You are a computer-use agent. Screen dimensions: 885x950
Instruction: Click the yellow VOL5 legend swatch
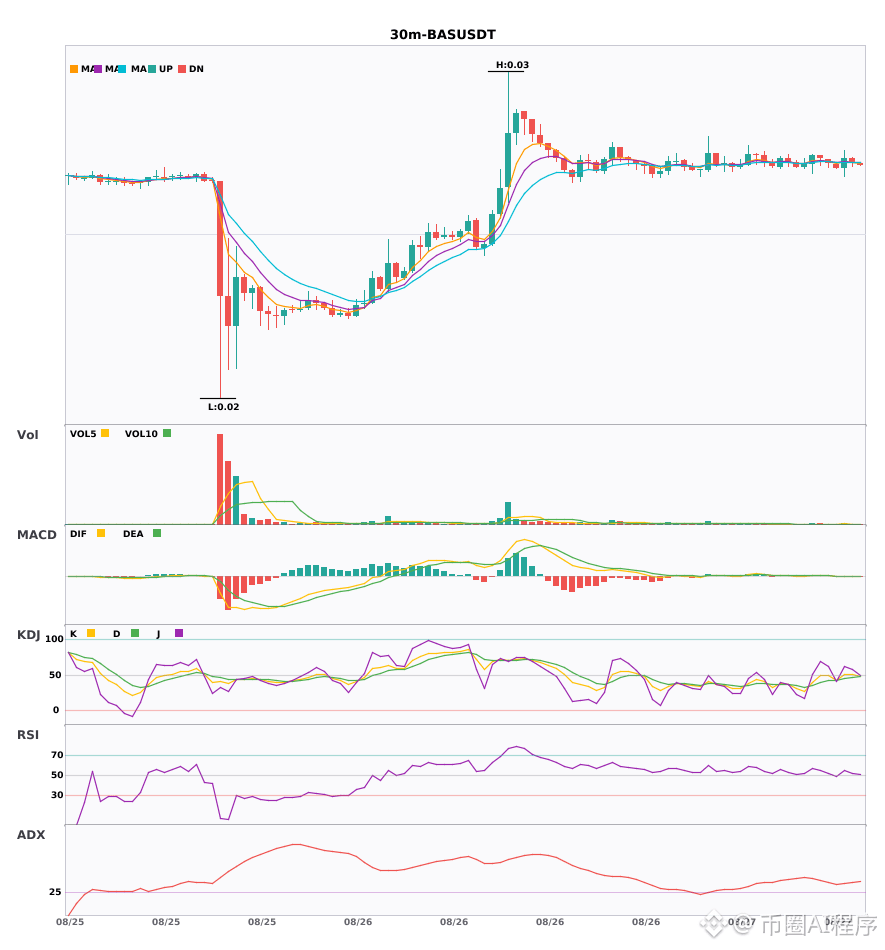pyautogui.click(x=105, y=433)
